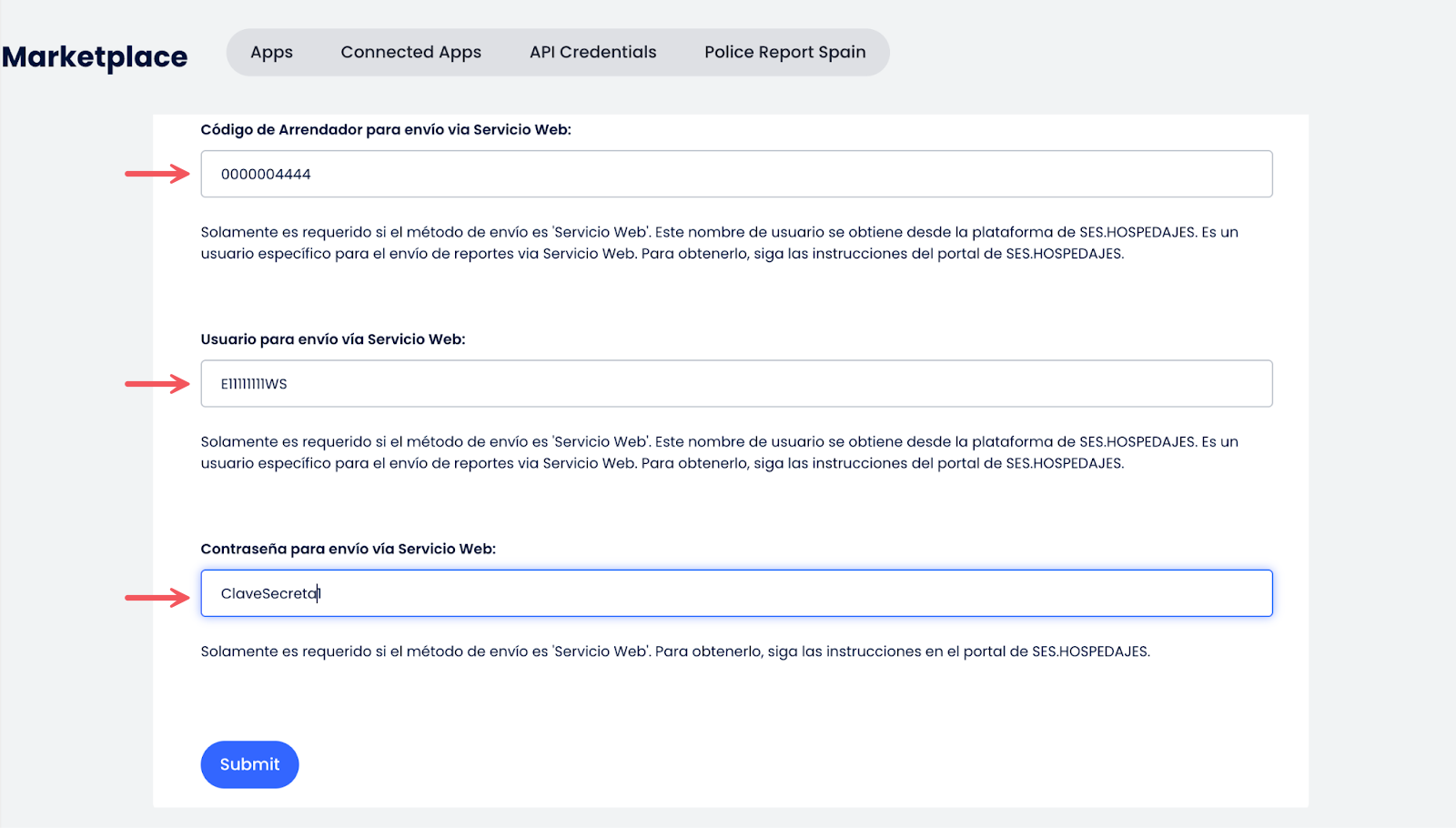Image resolution: width=1456 pixels, height=828 pixels.
Task: Click the Usuario para envío input field
Action: (x=735, y=384)
